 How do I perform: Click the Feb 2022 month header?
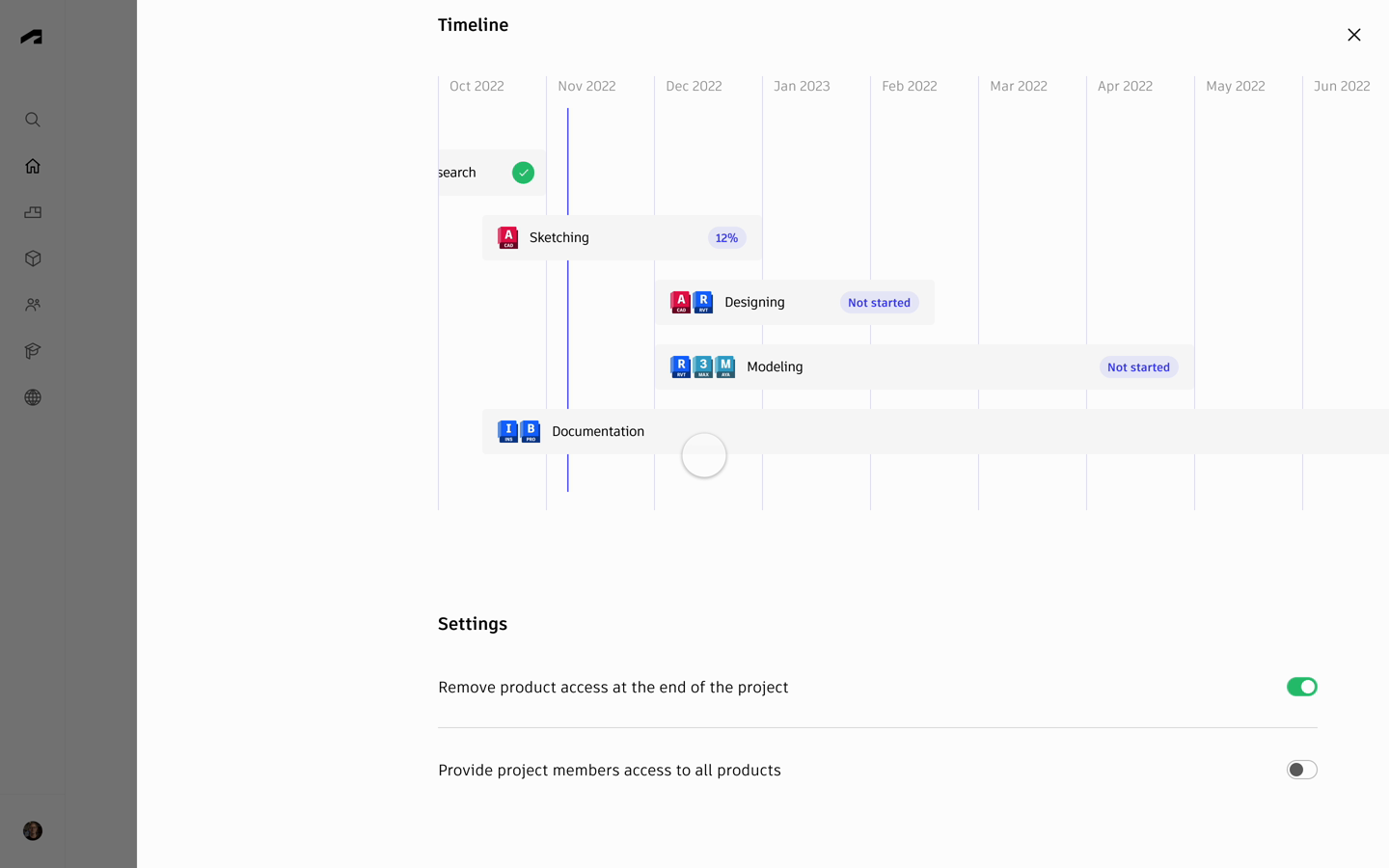[x=910, y=86]
